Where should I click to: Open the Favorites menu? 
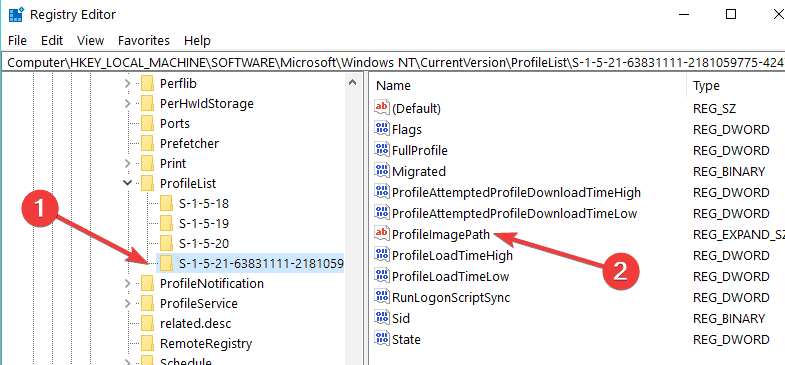(x=144, y=41)
